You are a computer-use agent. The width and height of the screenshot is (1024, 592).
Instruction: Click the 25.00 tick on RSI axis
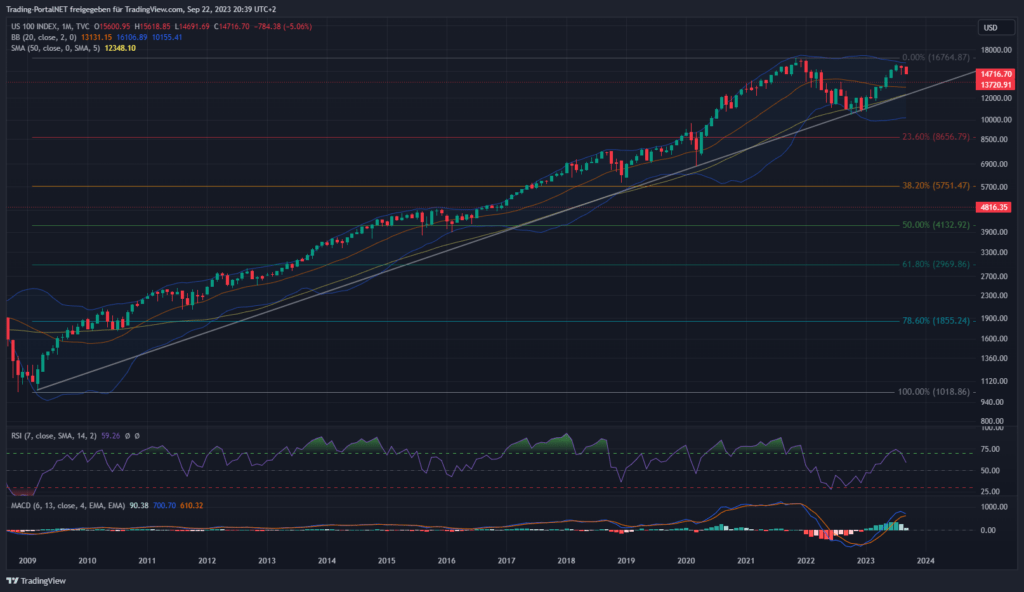pyautogui.click(x=990, y=491)
